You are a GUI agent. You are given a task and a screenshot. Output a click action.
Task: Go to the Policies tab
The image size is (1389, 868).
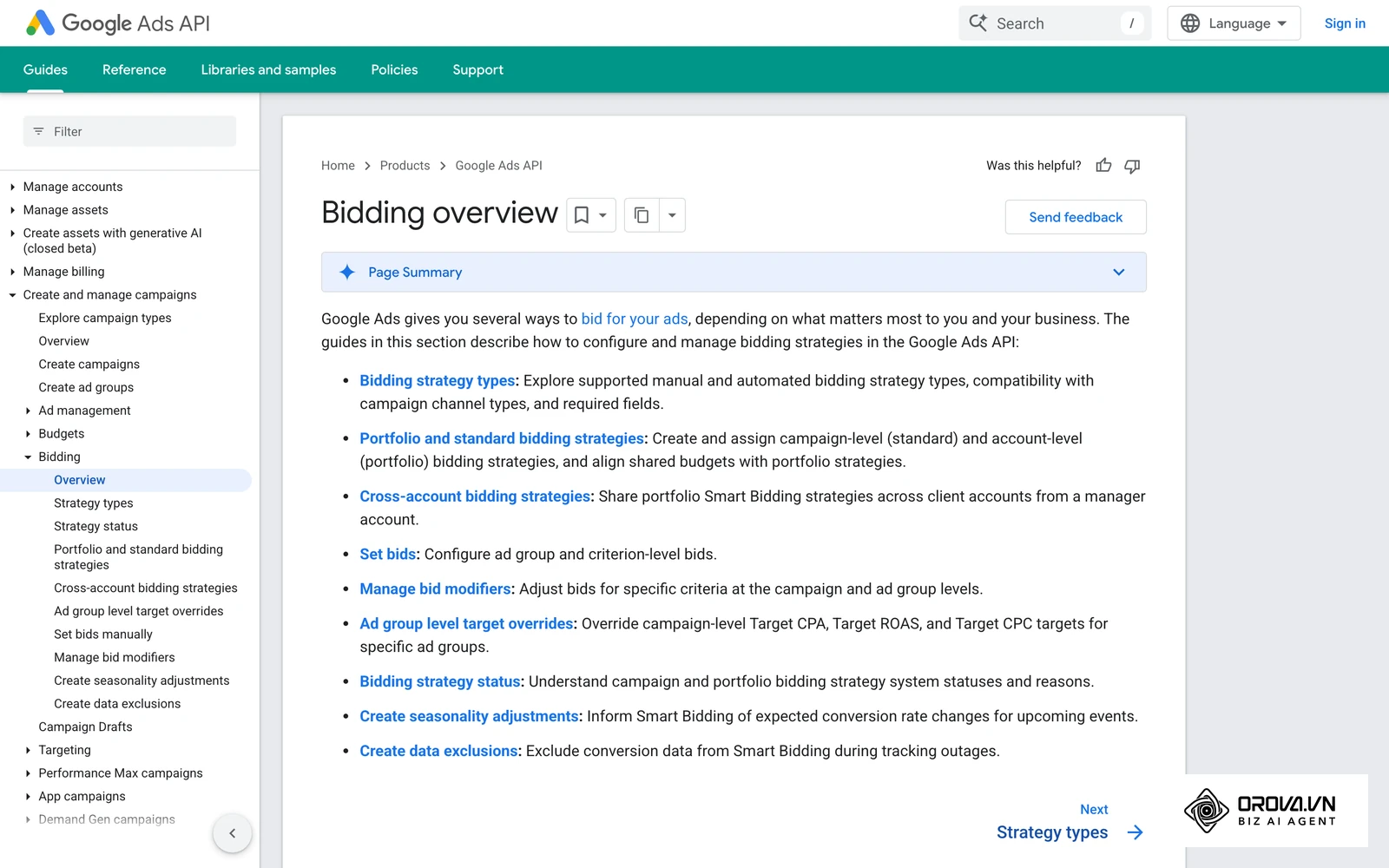click(x=394, y=69)
